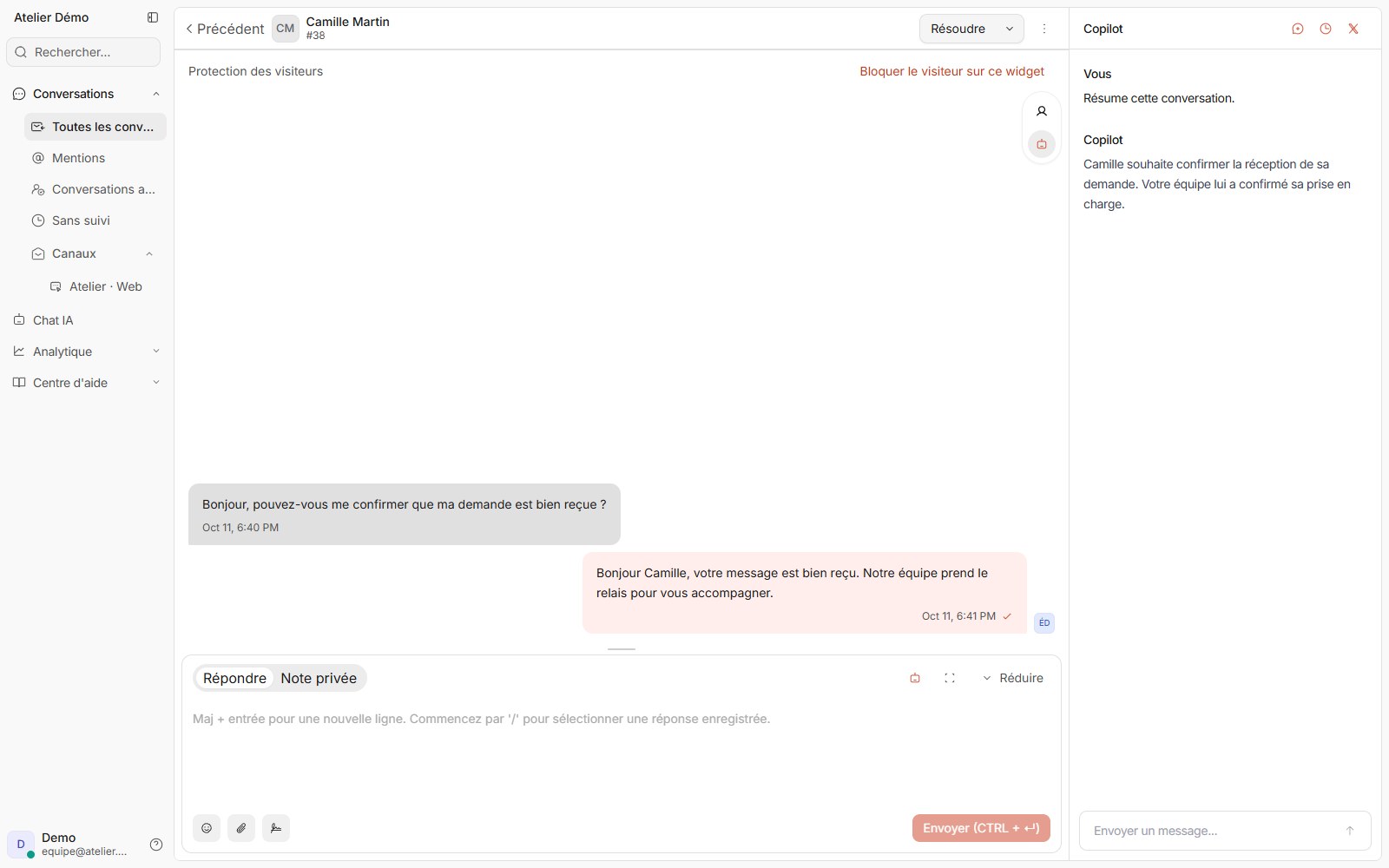Open Chat IA section
The image size is (1389, 868).
87,320
